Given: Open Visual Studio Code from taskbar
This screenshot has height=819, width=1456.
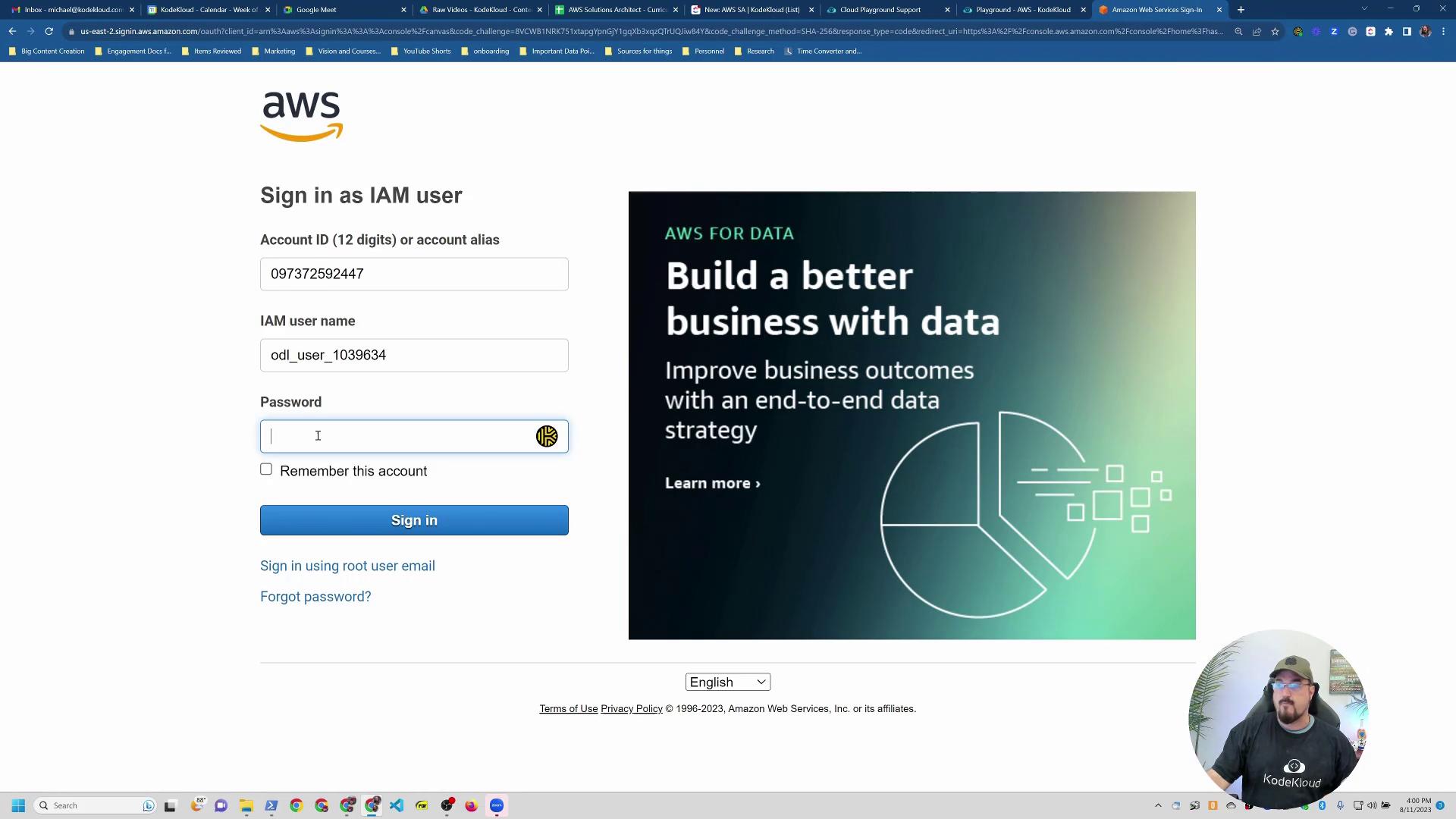Looking at the screenshot, I should 397,805.
